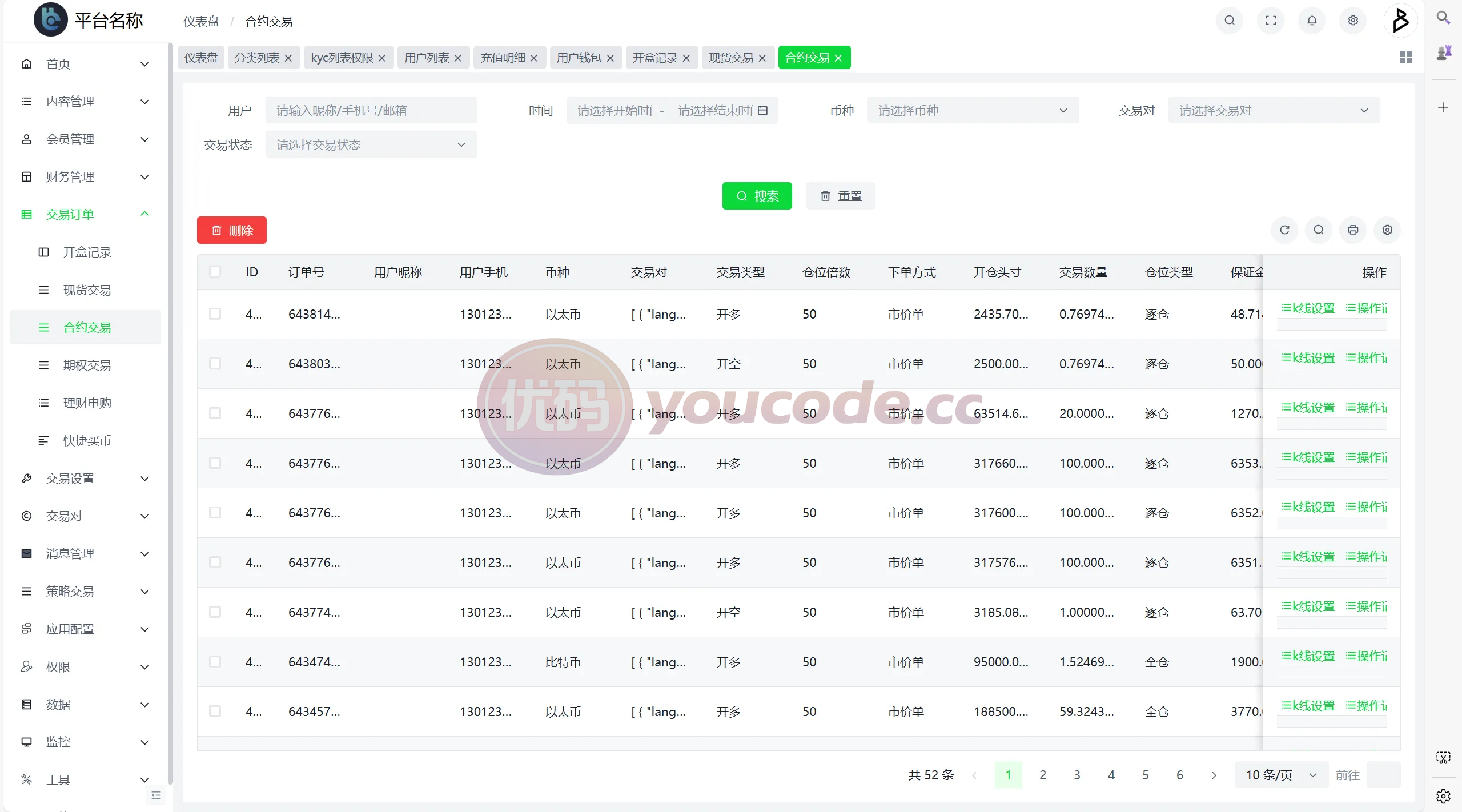Check the row with order 643814...
Screen dimensions: 1462x812
[215, 313]
